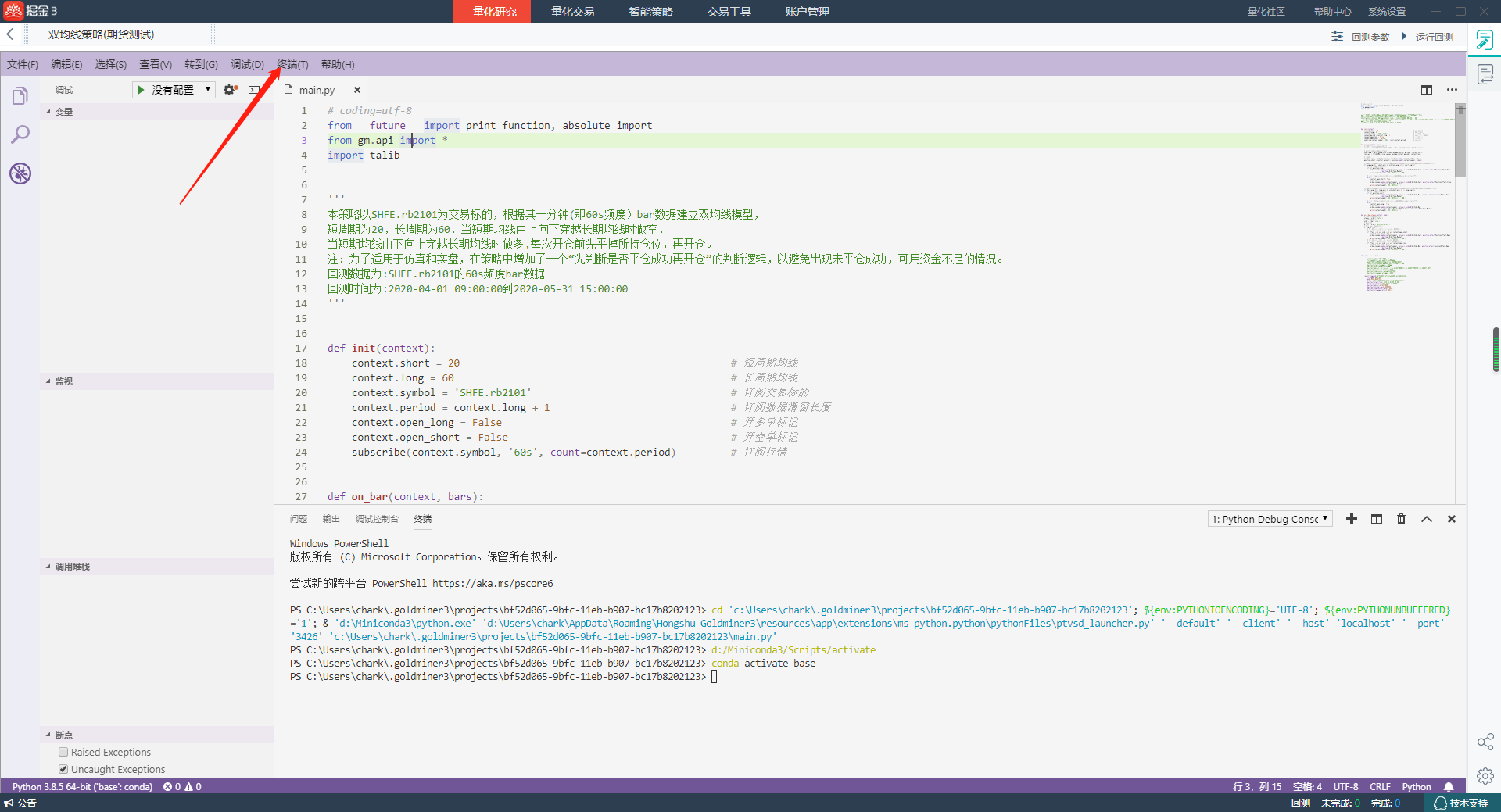This screenshot has width=1501, height=812.
Task: Click 回测参数 backtest parameters link
Action: pyautogui.click(x=1370, y=37)
